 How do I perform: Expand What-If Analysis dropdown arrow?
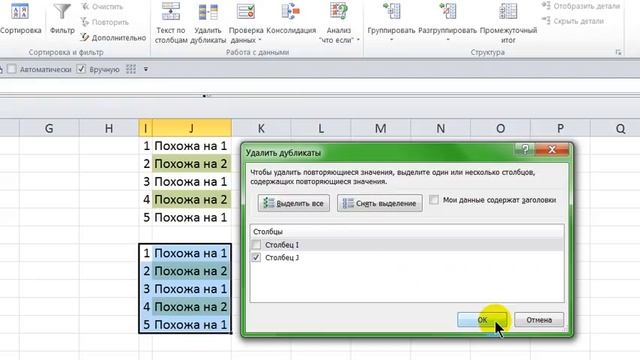click(358, 40)
